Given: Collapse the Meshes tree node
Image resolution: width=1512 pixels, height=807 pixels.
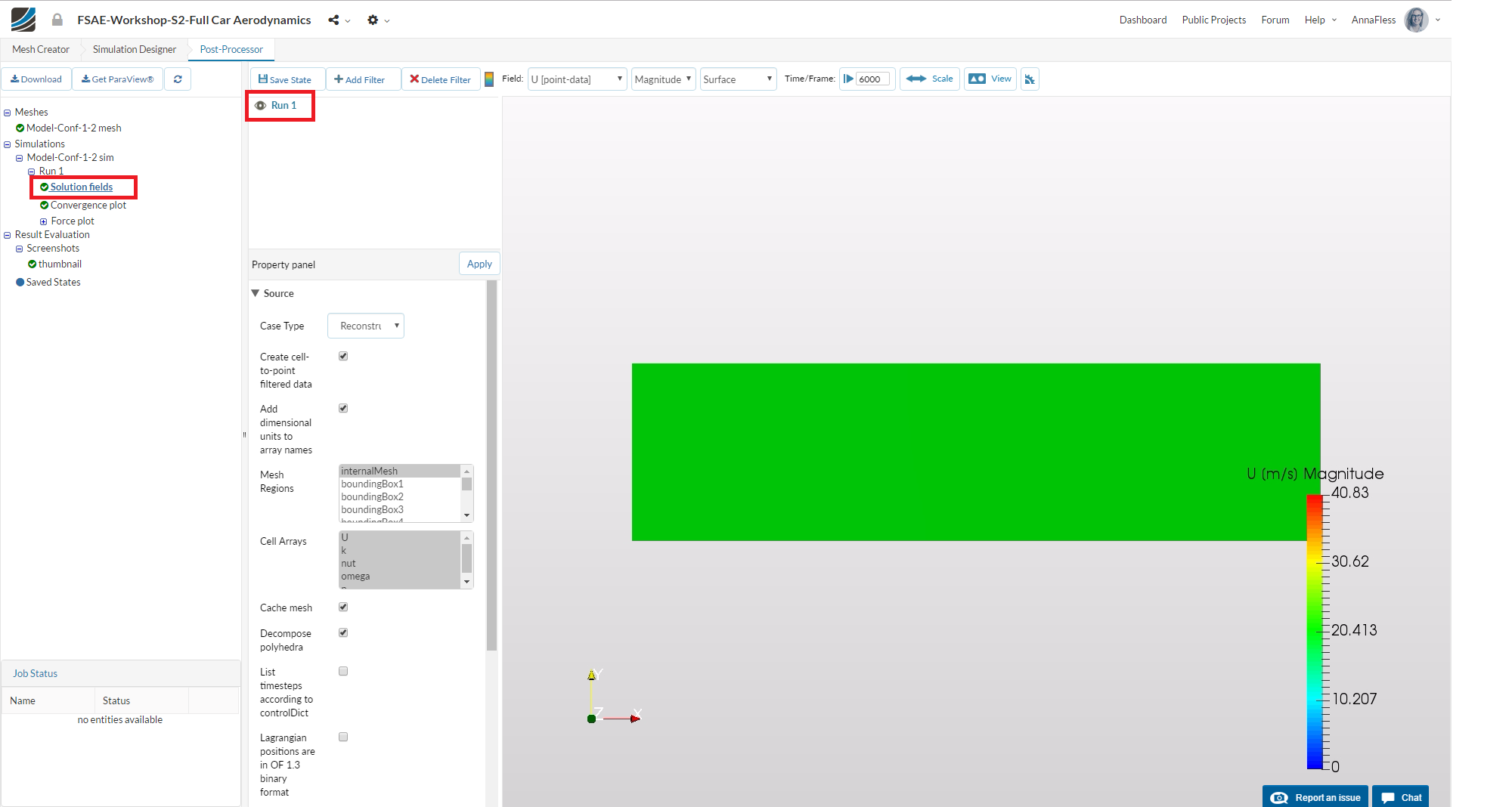Looking at the screenshot, I should pos(8,113).
